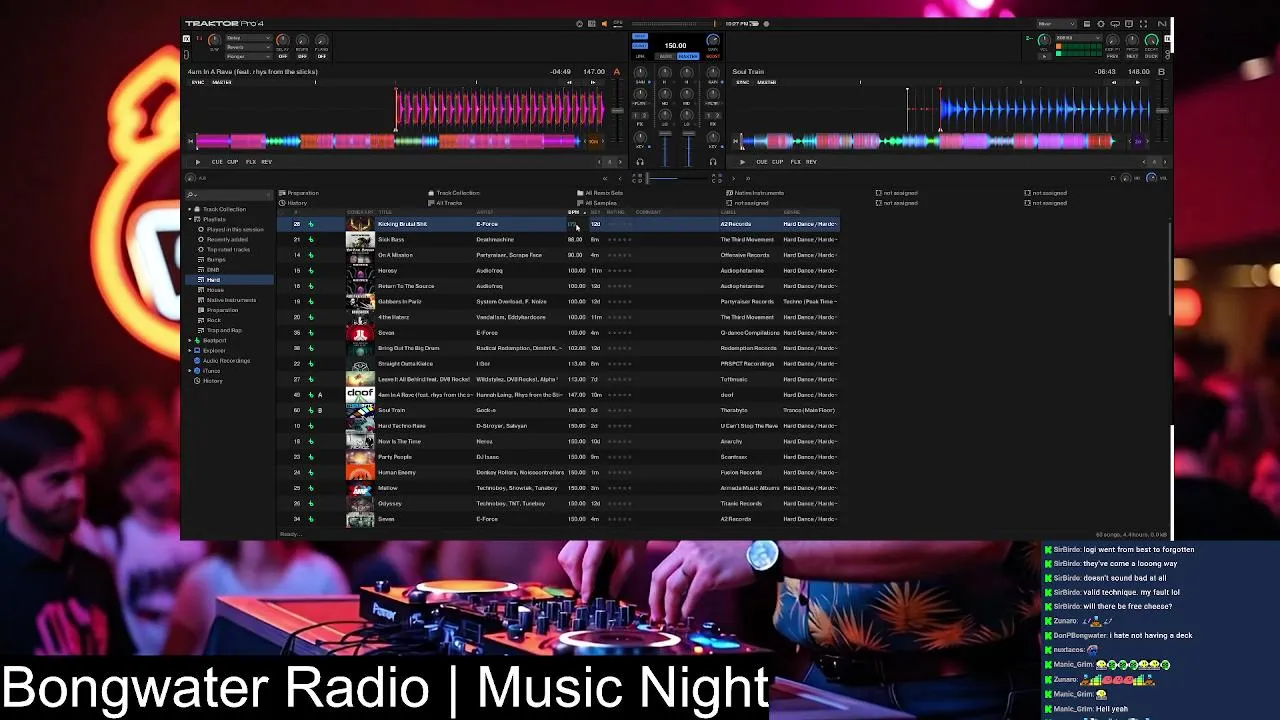Viewport: 1280px width, 720px height.
Task: Expand the Beatport tree node arrow
Action: (190, 341)
